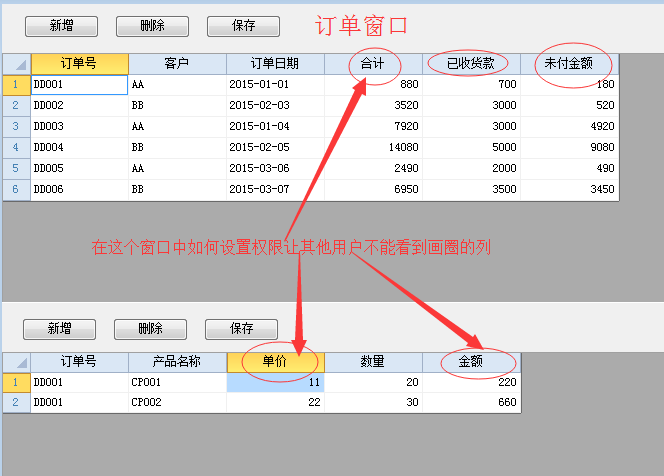
Task: Select row header 3 in order table
Action: coord(17,127)
